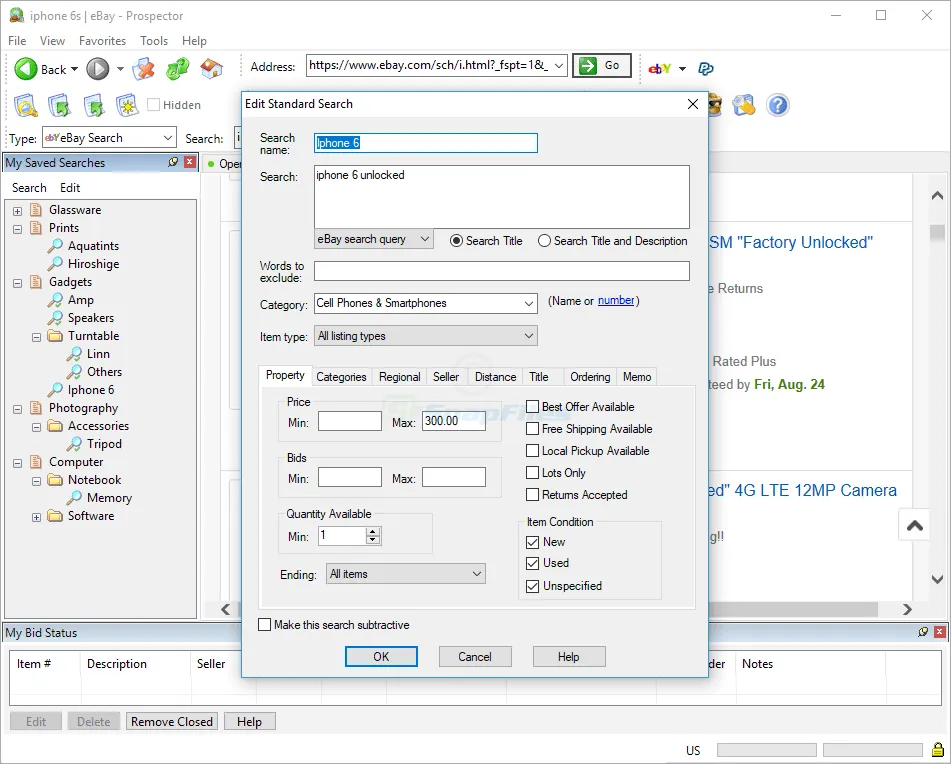The height and width of the screenshot is (764, 951).
Task: Select the Memory saved search
Action: pos(109,498)
